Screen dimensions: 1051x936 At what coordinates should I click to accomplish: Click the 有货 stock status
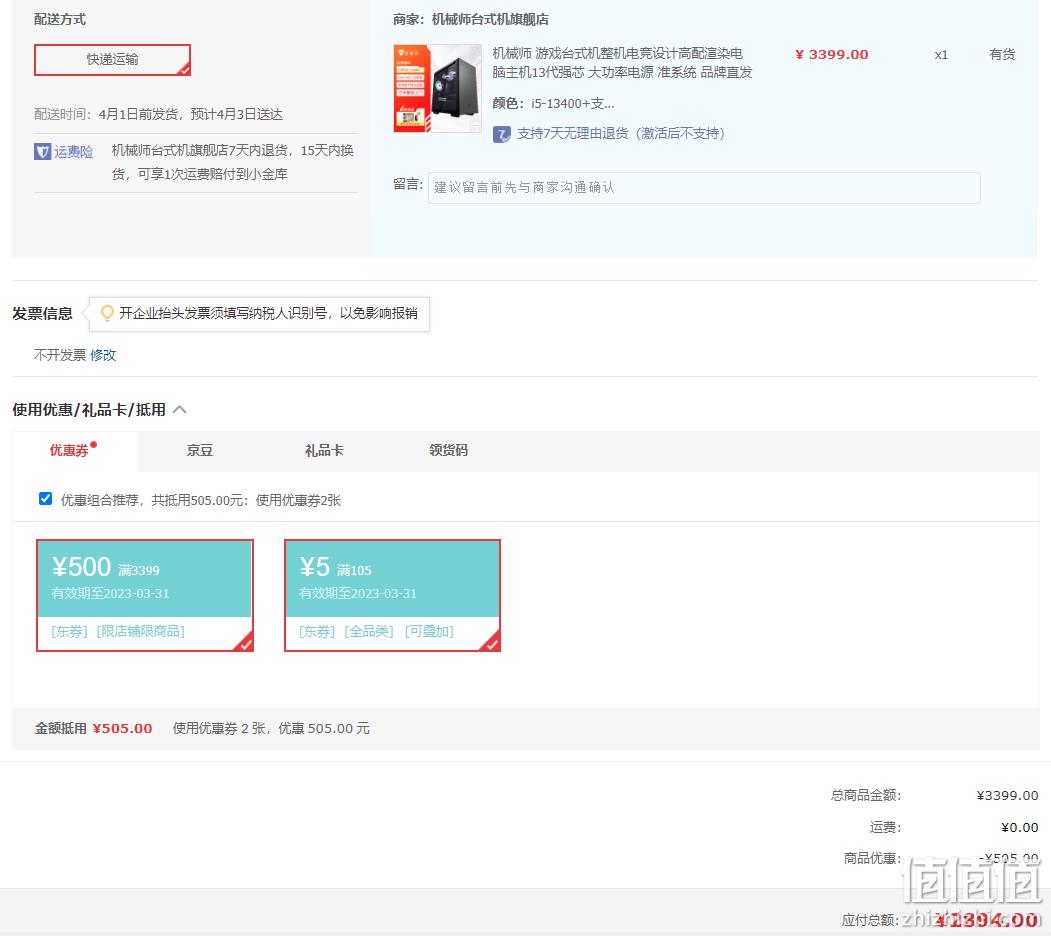coord(1002,54)
